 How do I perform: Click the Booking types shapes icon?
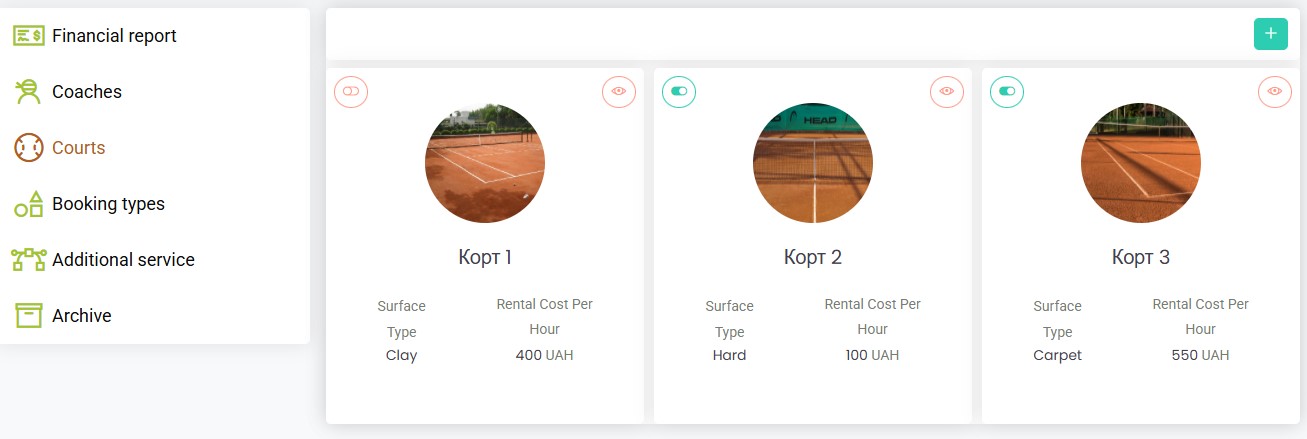pos(28,204)
